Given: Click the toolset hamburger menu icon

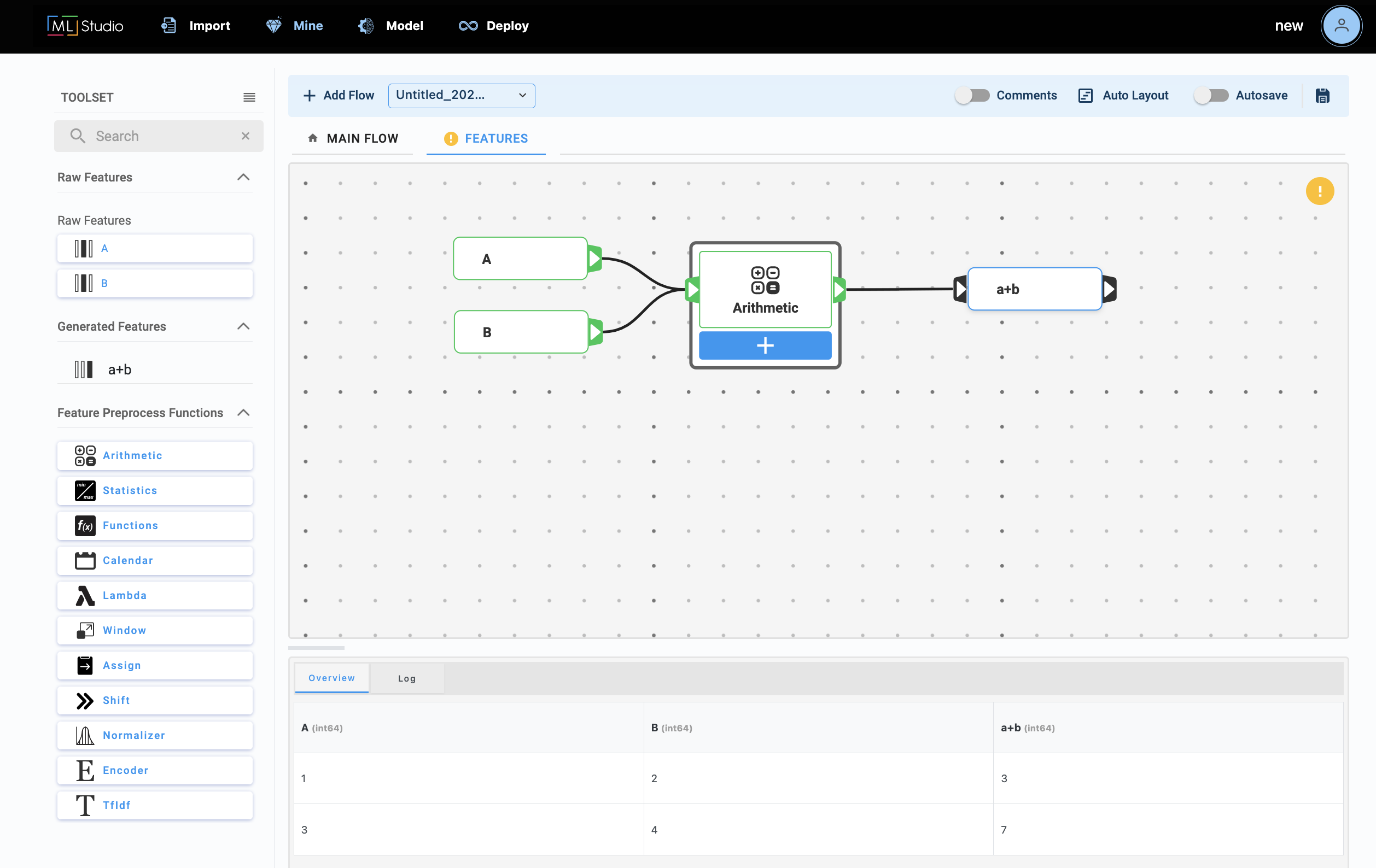Looking at the screenshot, I should click(x=249, y=98).
